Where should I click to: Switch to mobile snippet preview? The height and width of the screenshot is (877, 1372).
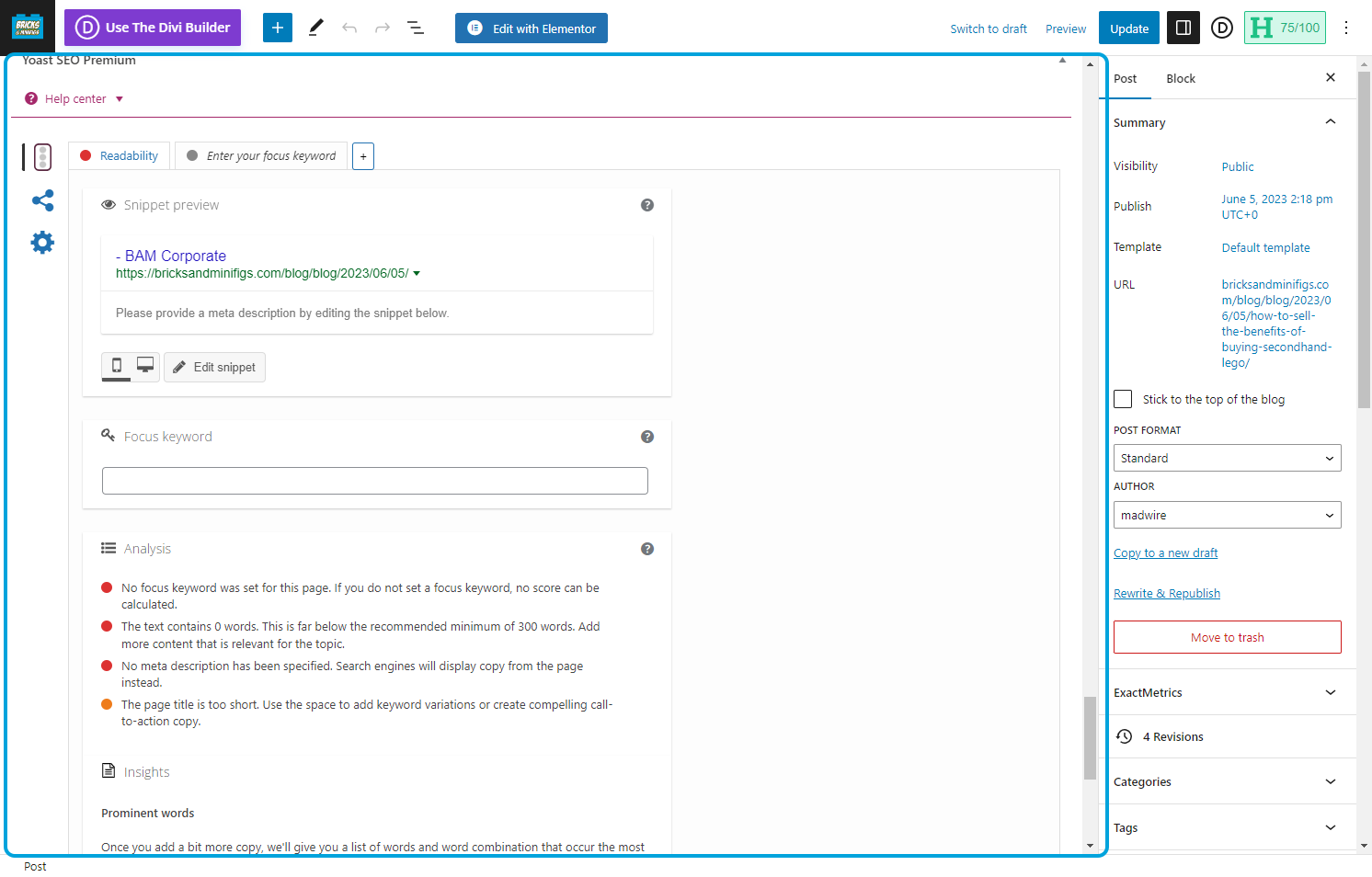(116, 366)
